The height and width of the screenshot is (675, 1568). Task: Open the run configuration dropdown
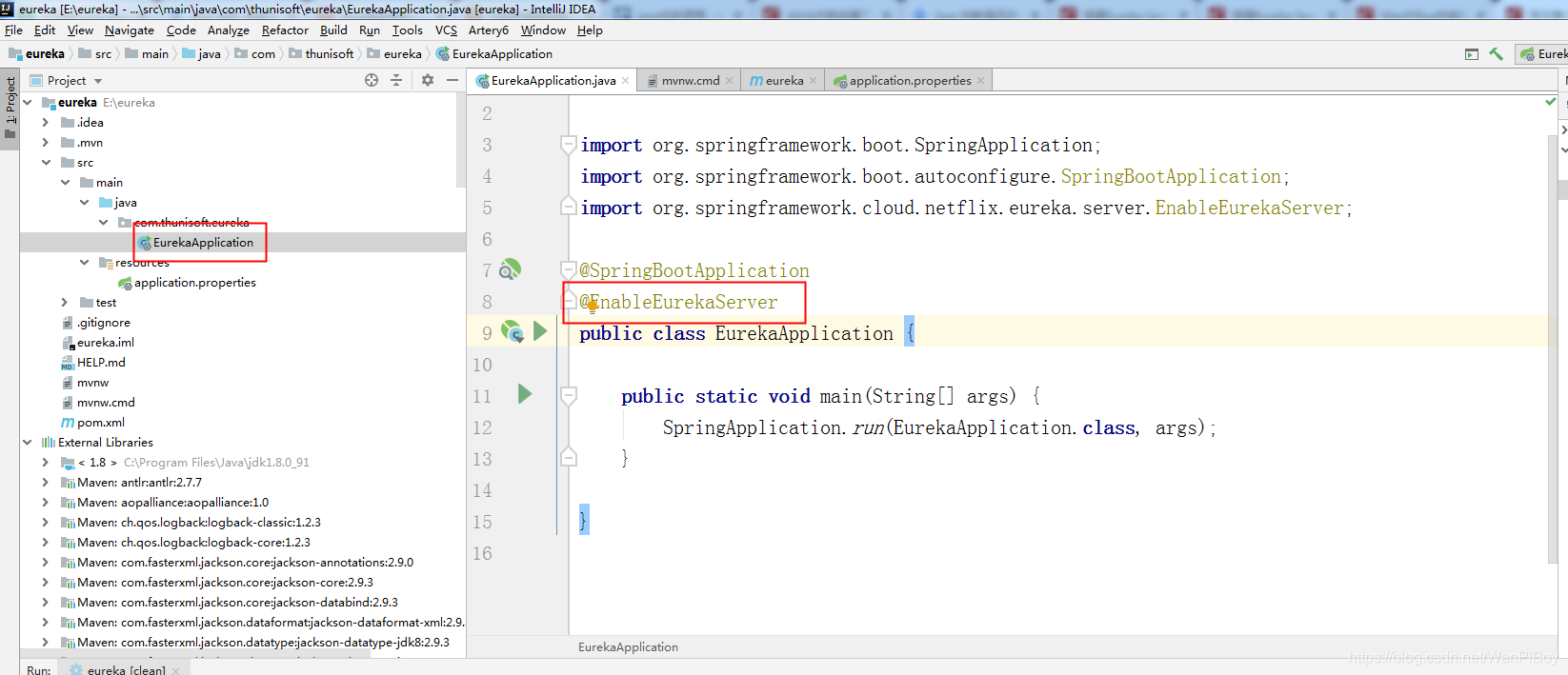(1542, 54)
